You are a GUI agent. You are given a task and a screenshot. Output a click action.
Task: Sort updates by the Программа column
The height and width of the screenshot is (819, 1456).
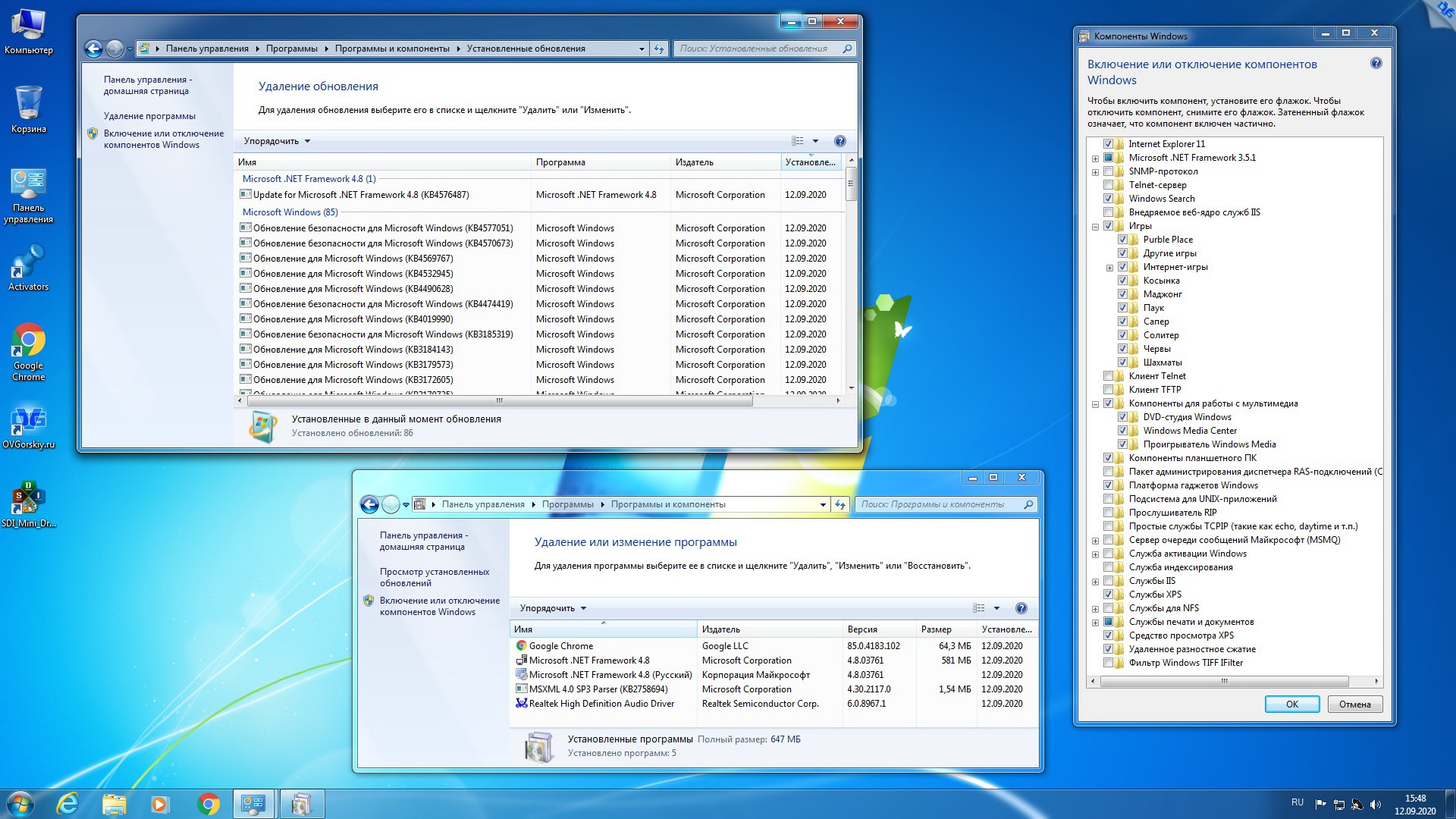pos(601,162)
